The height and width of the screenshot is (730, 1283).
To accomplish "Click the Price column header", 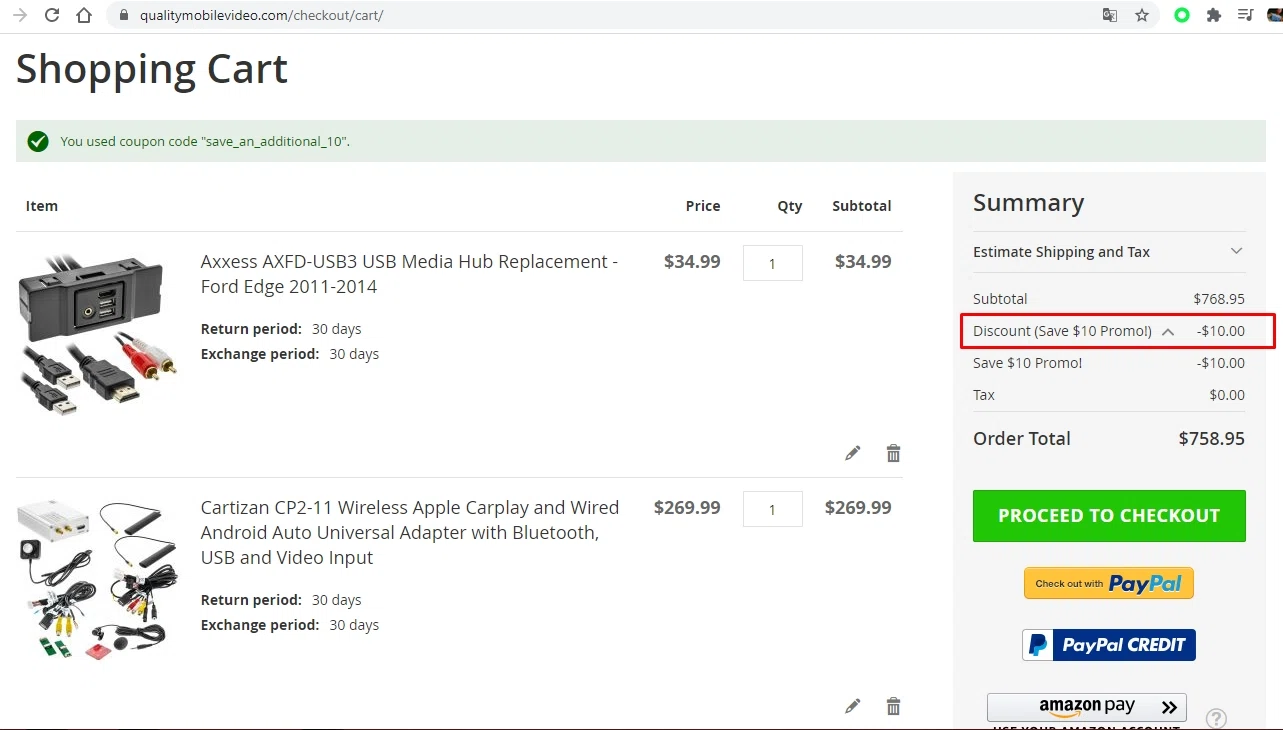I will click(703, 206).
